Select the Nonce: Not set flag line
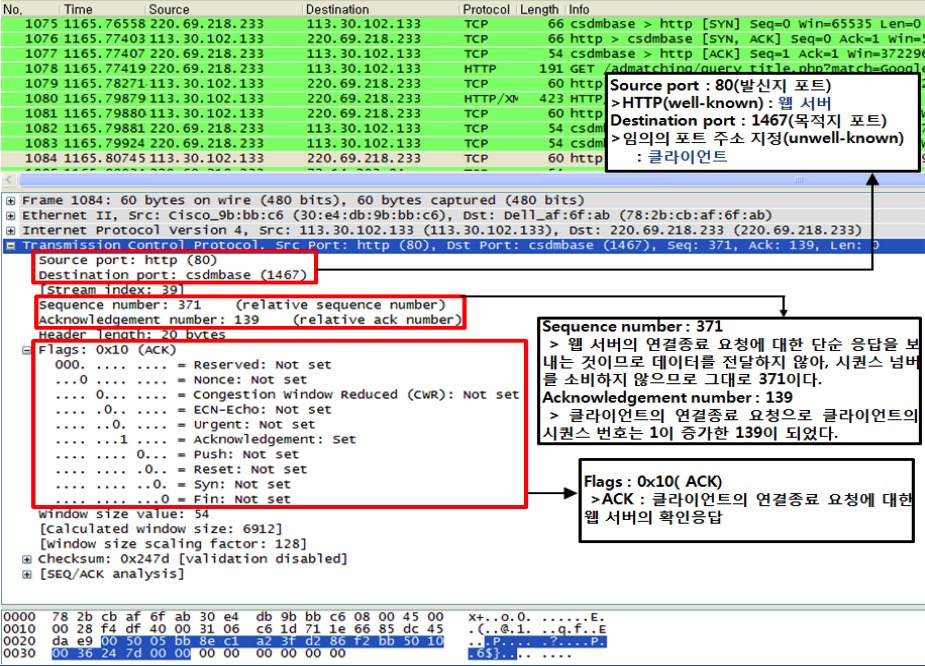 (181, 380)
